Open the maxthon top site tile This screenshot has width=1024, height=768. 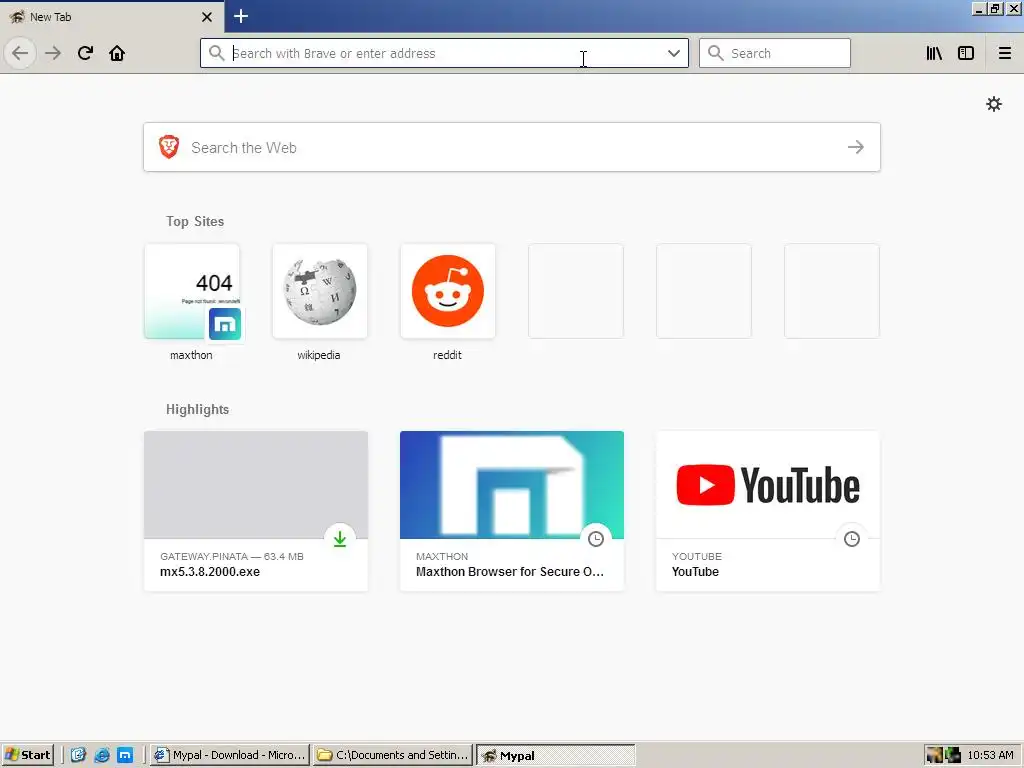point(191,291)
